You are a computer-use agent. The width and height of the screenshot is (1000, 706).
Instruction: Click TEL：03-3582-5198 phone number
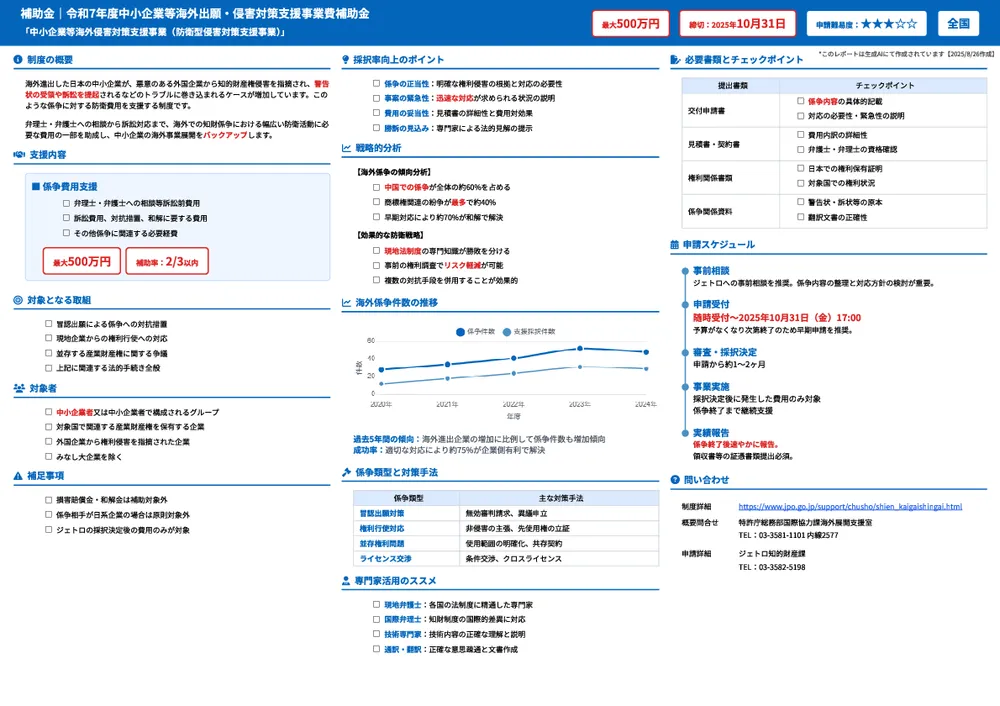click(x=772, y=567)
